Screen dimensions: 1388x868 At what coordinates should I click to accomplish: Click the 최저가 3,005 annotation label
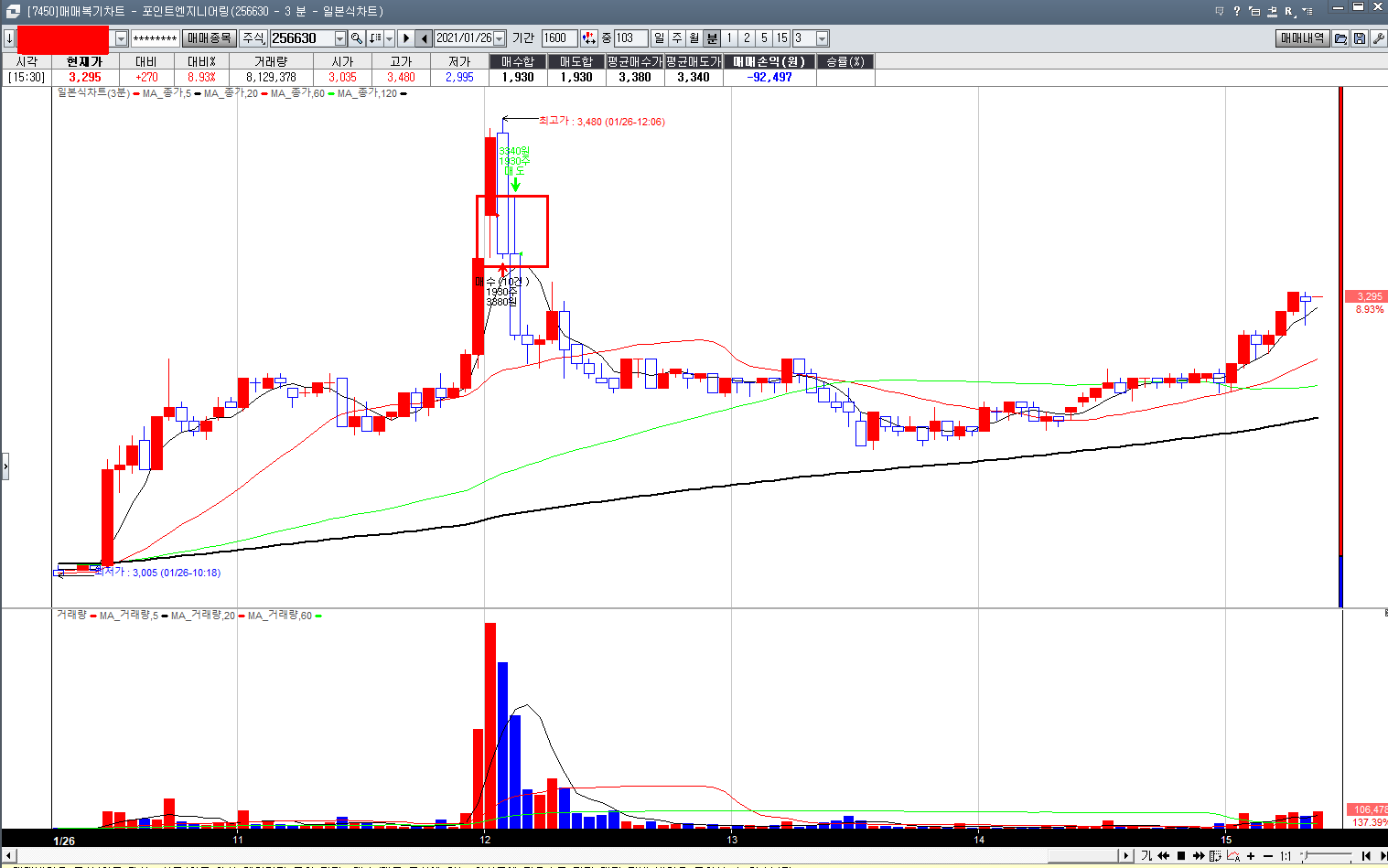[x=157, y=573]
